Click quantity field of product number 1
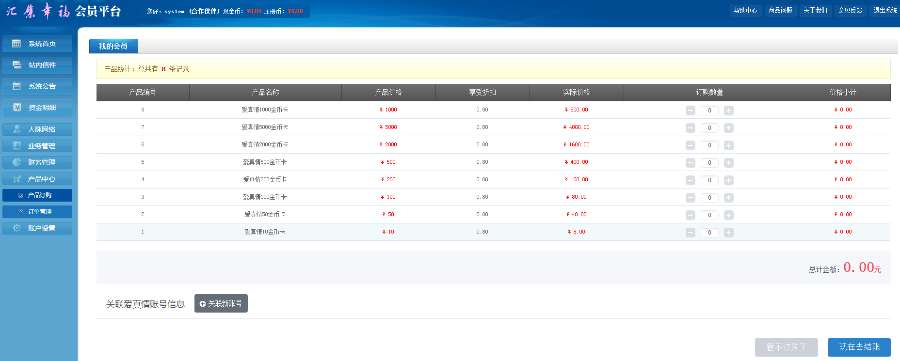The image size is (900, 361). (709, 232)
